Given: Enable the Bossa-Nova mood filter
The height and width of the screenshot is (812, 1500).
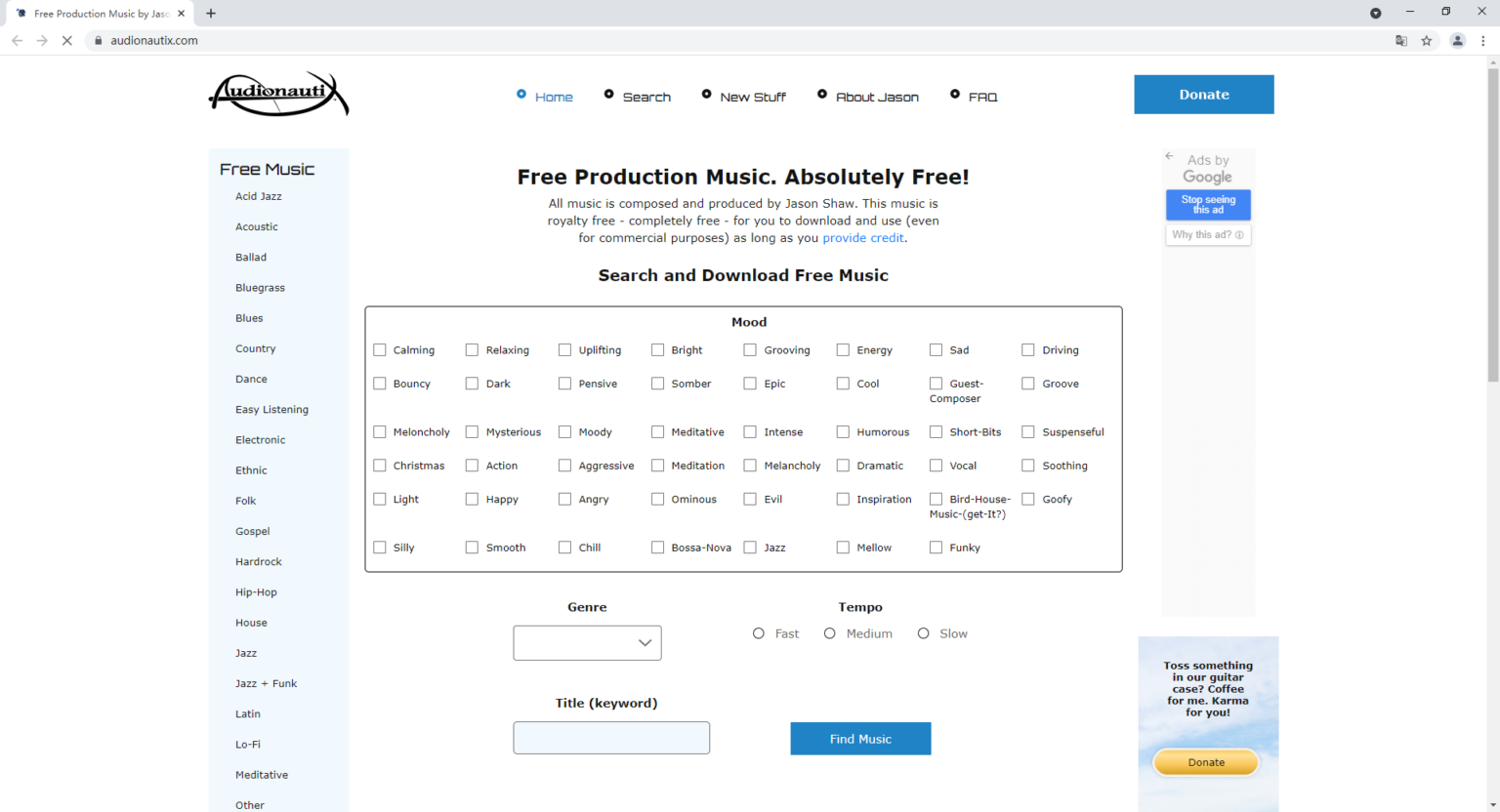Looking at the screenshot, I should 658,548.
